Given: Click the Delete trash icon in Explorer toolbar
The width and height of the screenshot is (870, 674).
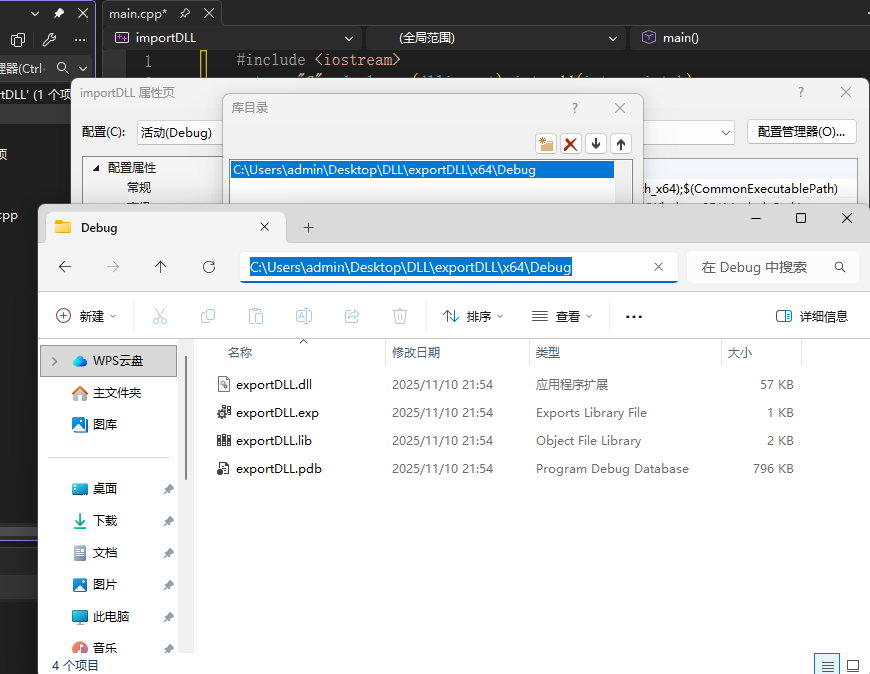Looking at the screenshot, I should pyautogui.click(x=399, y=316).
